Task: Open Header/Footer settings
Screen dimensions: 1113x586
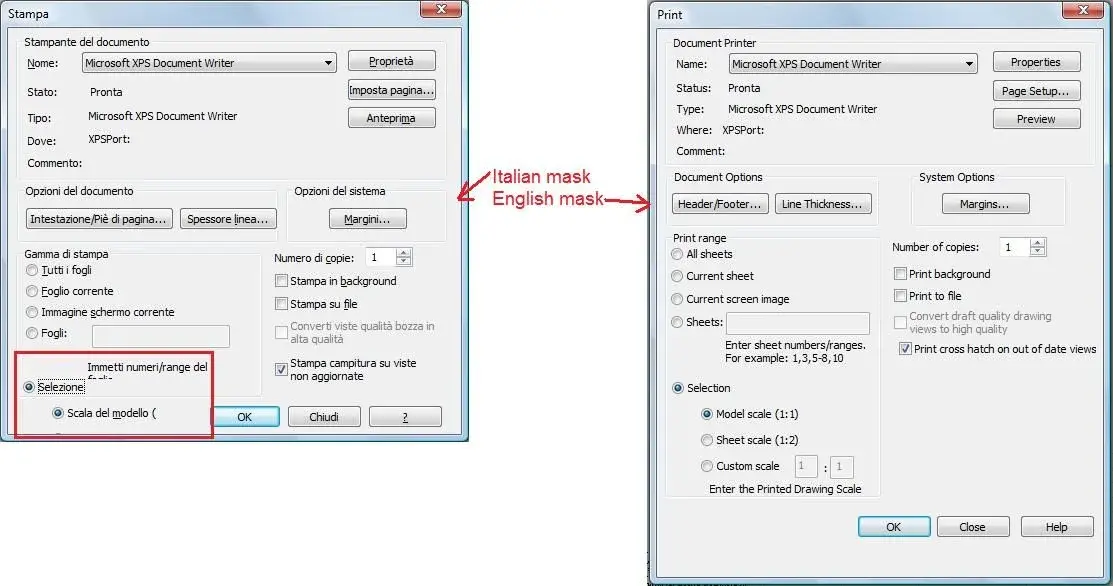Action: tap(720, 204)
